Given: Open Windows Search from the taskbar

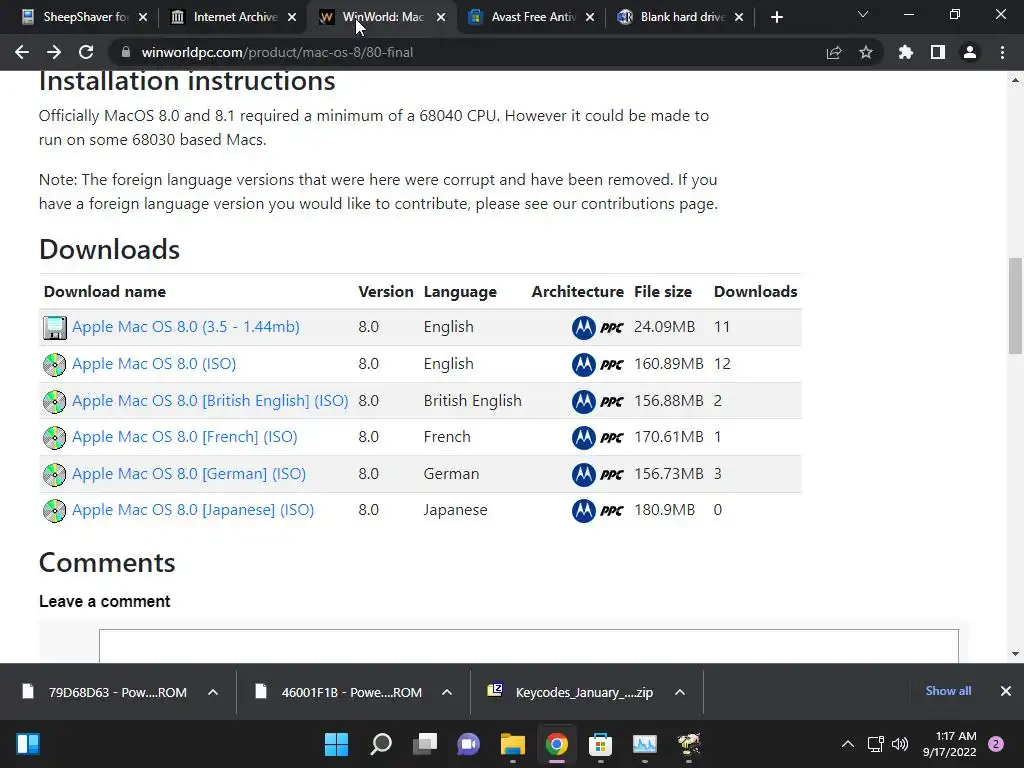Looking at the screenshot, I should (x=381, y=744).
